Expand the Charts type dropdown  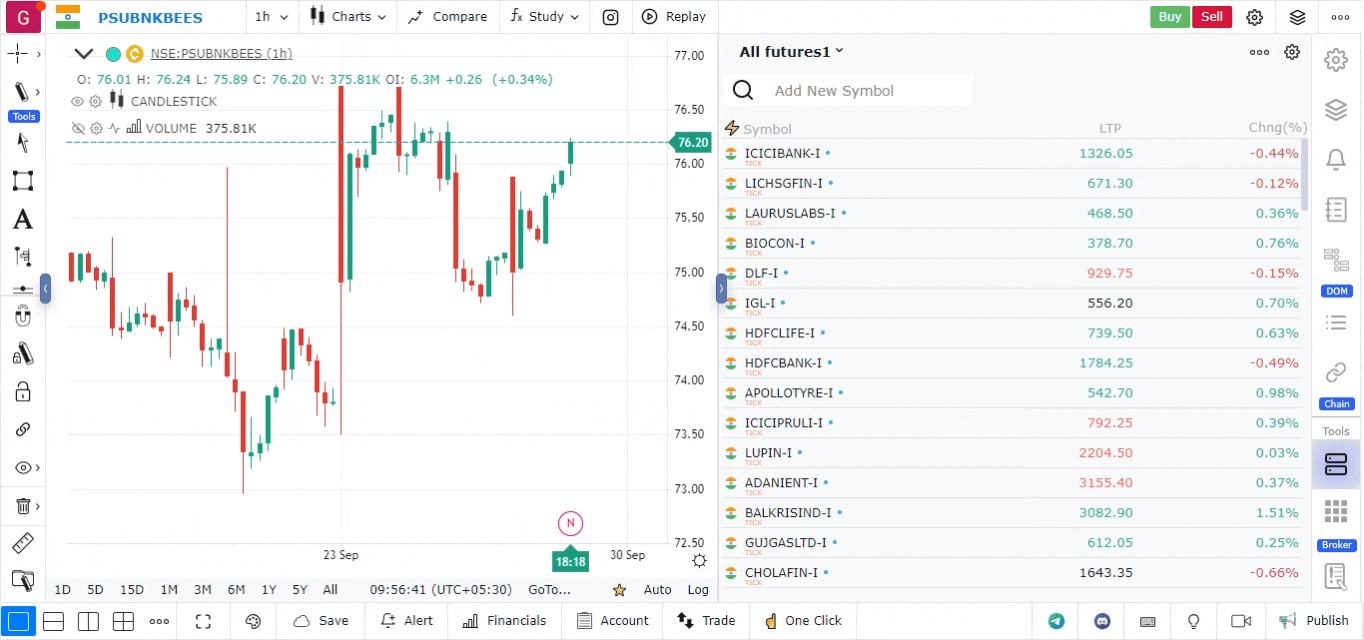348,17
